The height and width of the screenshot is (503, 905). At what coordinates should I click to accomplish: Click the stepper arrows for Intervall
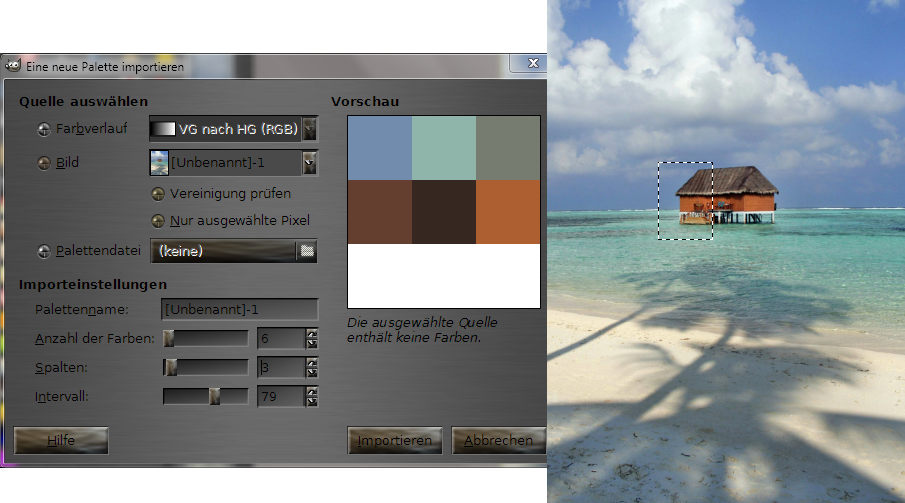[x=312, y=396]
